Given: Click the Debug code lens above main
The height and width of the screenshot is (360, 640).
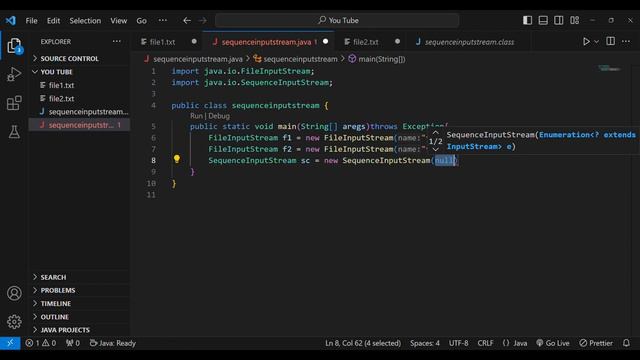Looking at the screenshot, I should pos(219,116).
